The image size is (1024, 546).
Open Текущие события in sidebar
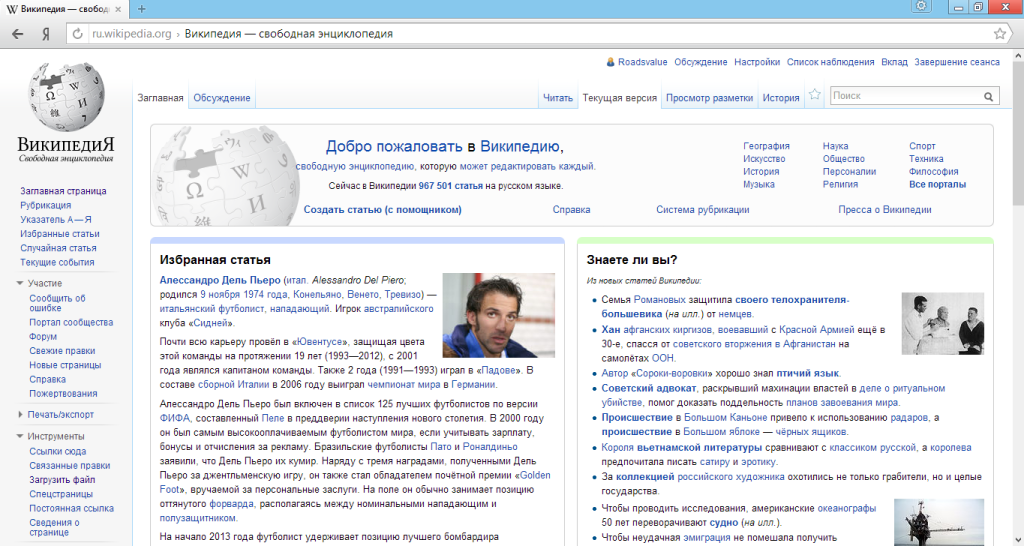click(x=57, y=263)
